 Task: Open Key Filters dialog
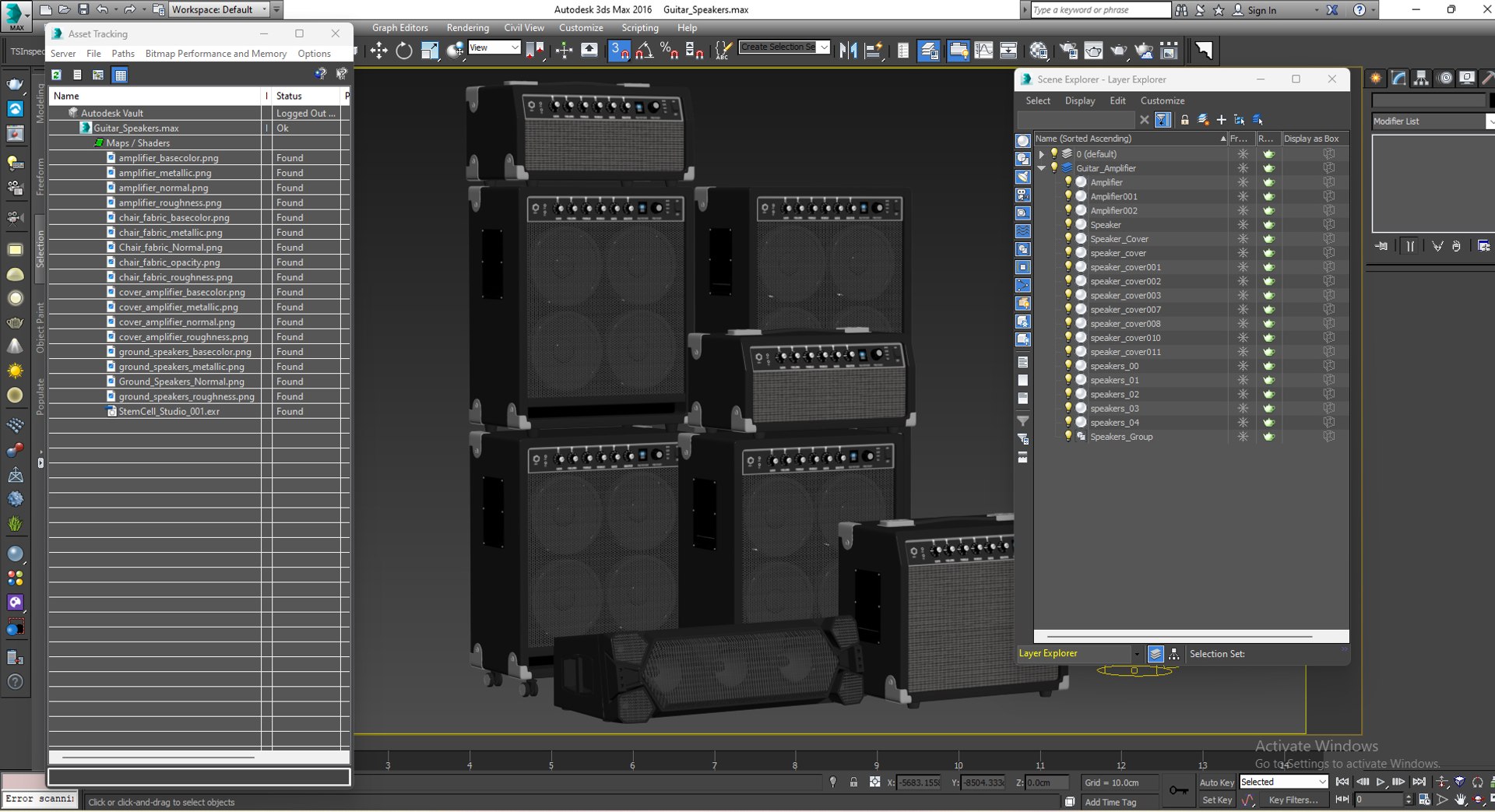tap(1293, 800)
